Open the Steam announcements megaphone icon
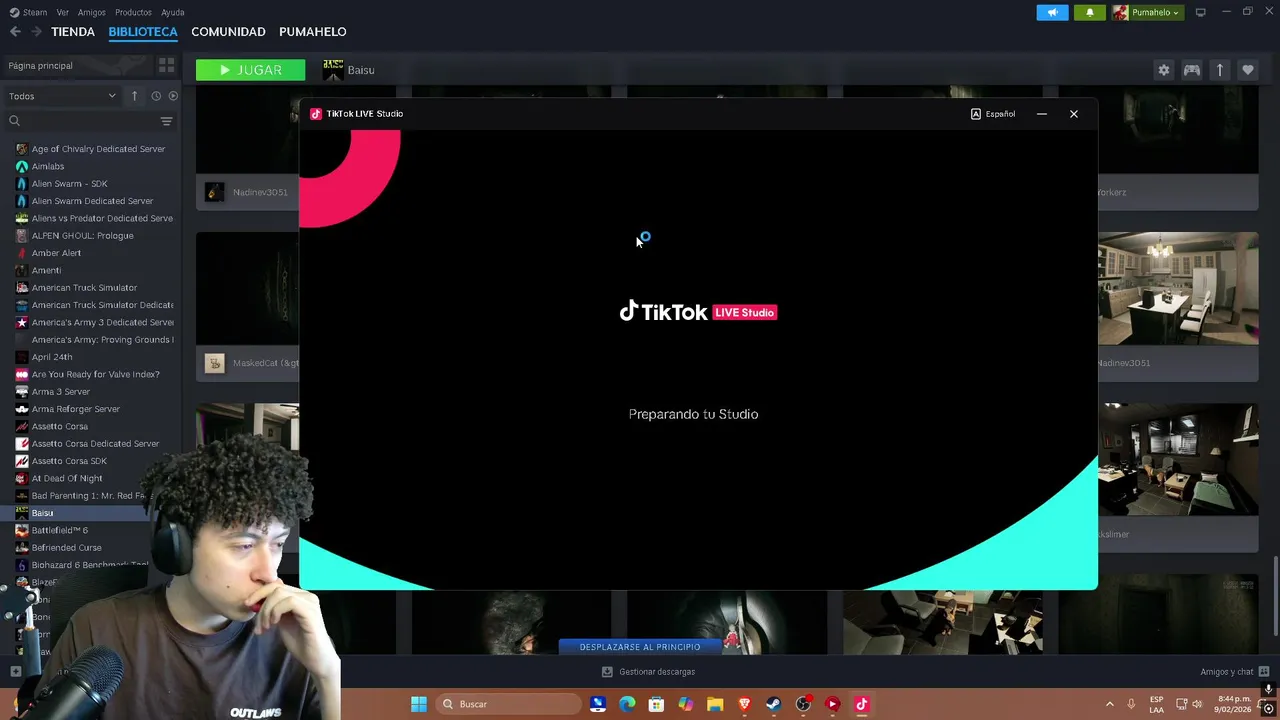Screen dimensions: 1280x720 click(x=1052, y=12)
